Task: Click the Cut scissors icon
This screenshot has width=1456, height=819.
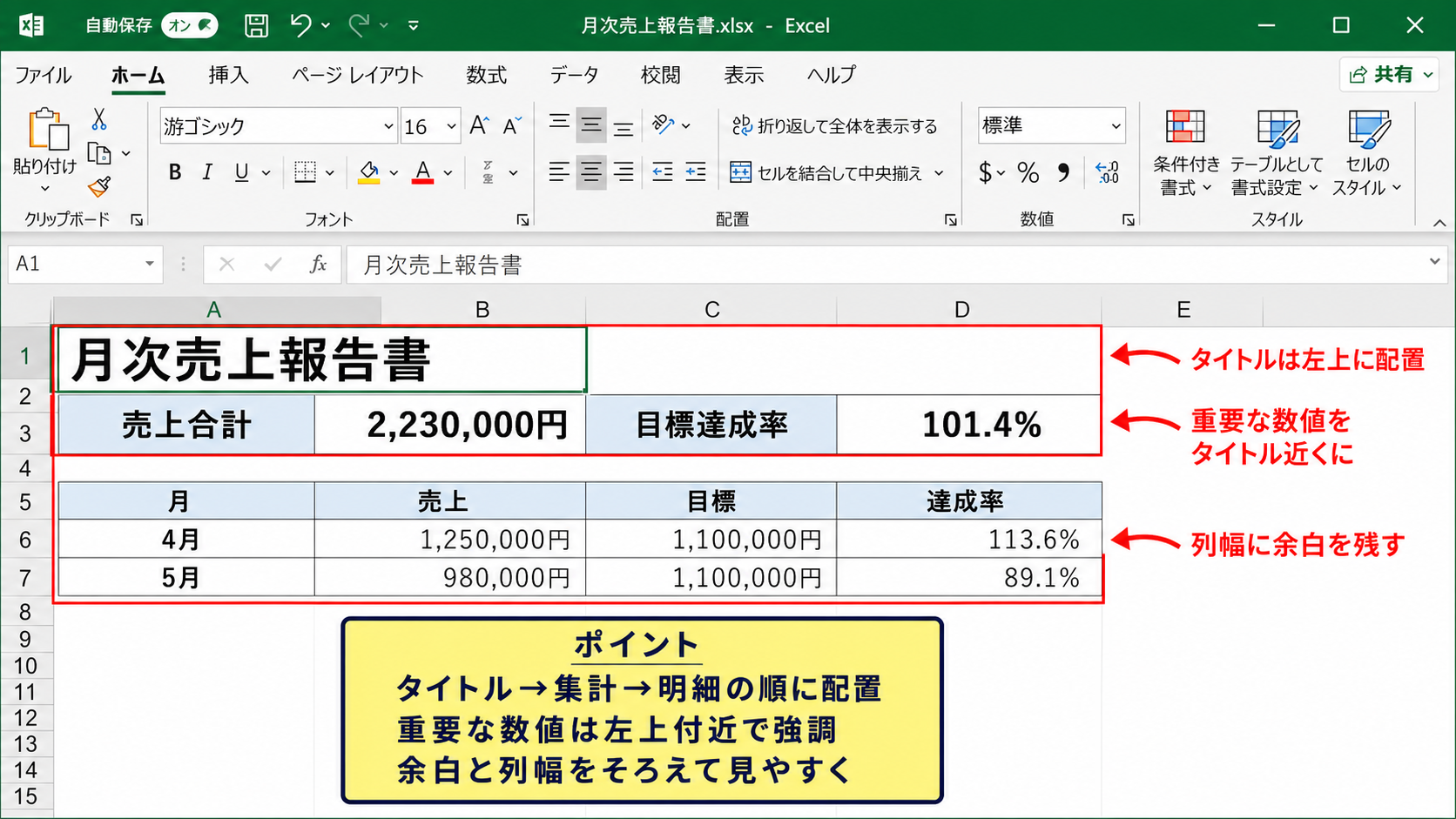Action: pos(99,119)
